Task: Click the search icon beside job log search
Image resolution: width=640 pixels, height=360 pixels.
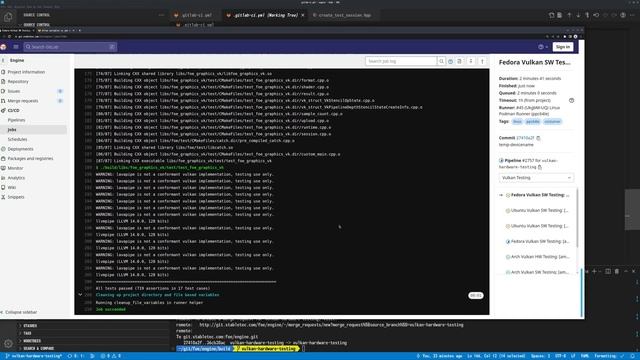Action: (x=441, y=61)
